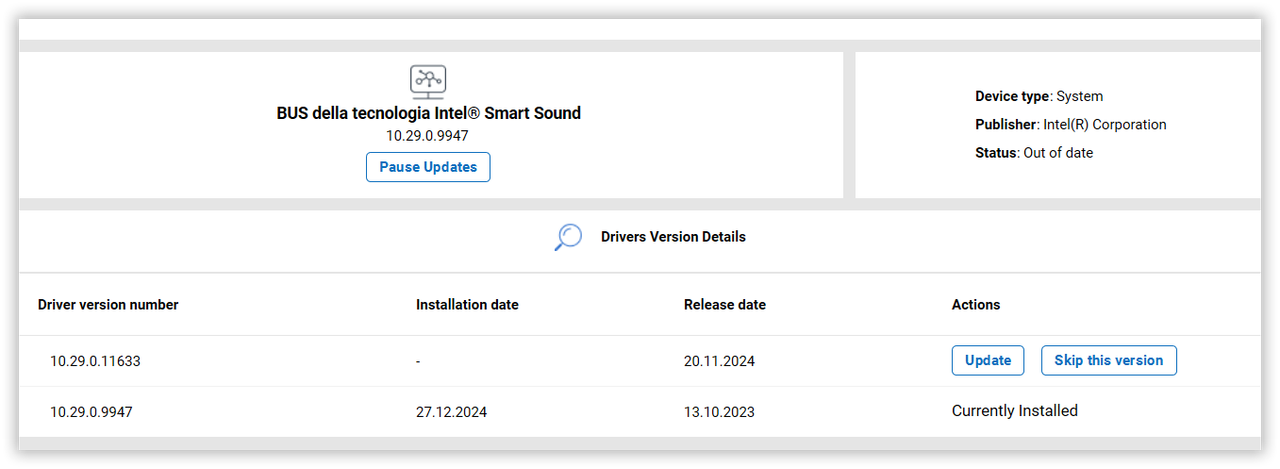Select the version 10.29.0.11633 row entry

[95, 361]
